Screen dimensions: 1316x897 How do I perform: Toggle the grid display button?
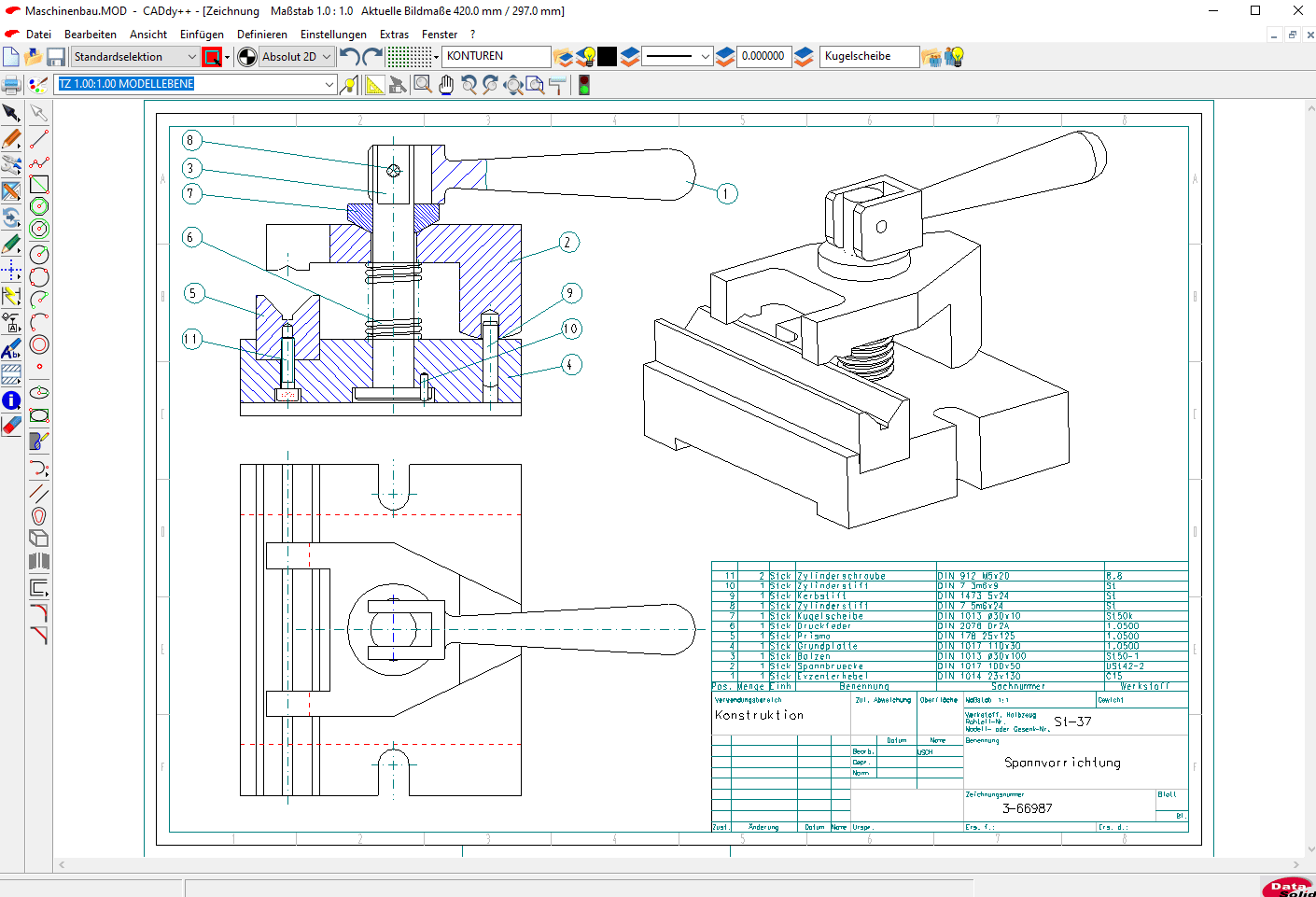tap(409, 56)
